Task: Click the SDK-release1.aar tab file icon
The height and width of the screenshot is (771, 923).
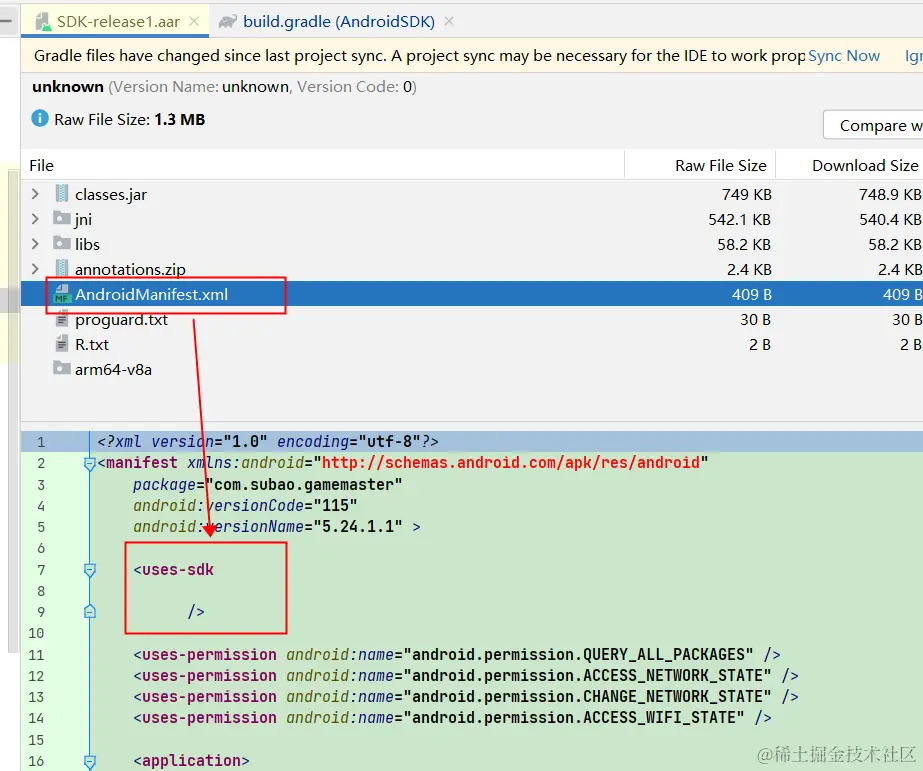Action: [43, 22]
